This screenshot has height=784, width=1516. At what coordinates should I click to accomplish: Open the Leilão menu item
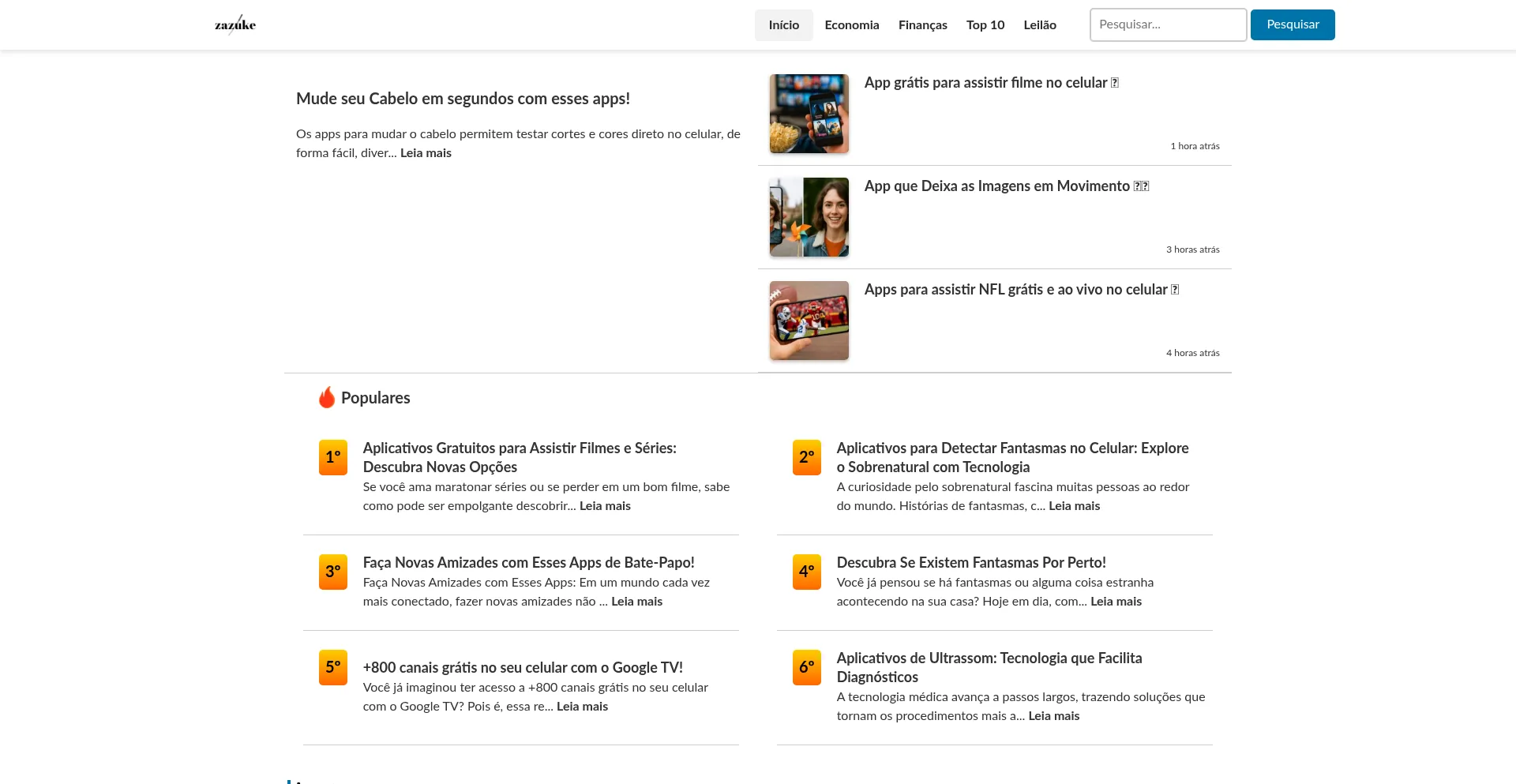point(1039,25)
